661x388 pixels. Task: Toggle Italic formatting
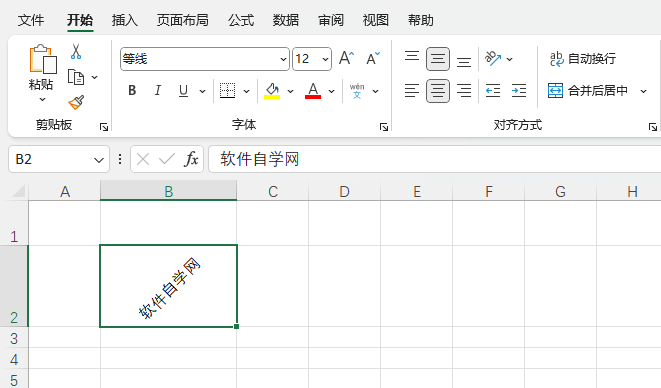[158, 91]
